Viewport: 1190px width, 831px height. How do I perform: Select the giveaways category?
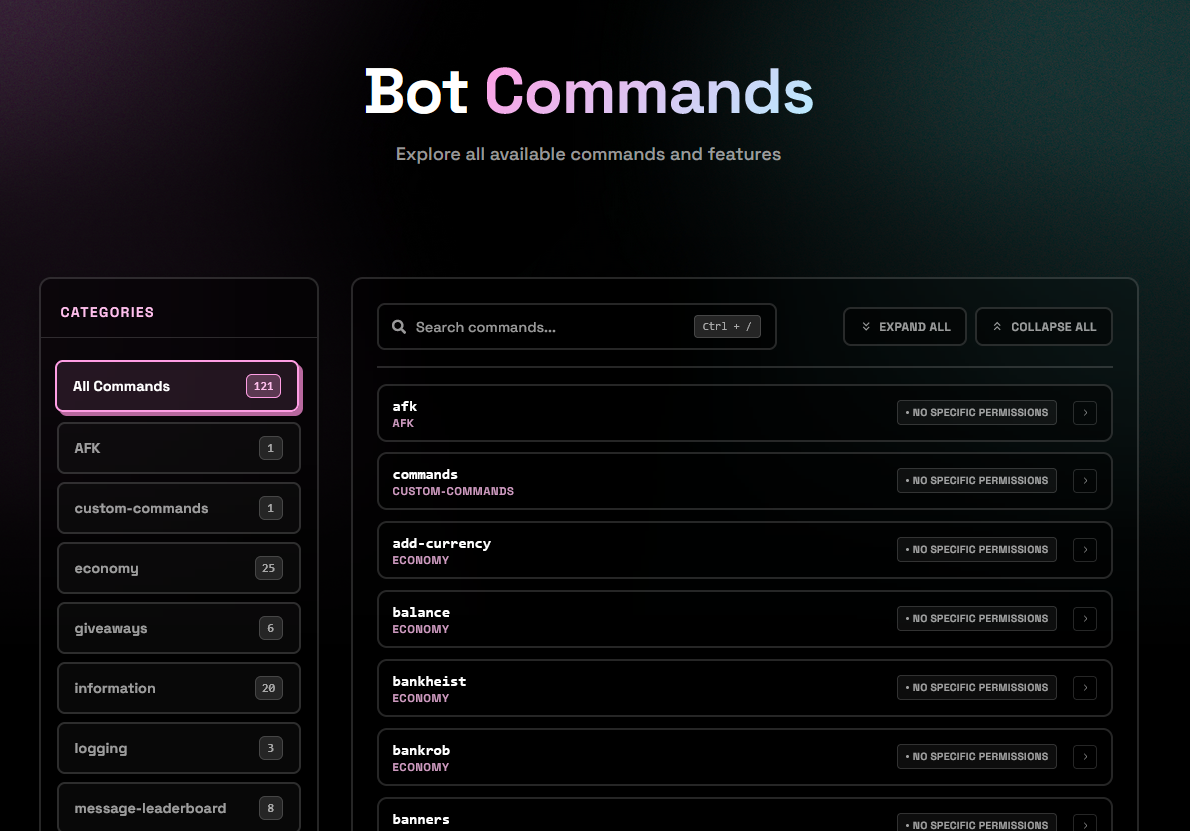(x=178, y=628)
